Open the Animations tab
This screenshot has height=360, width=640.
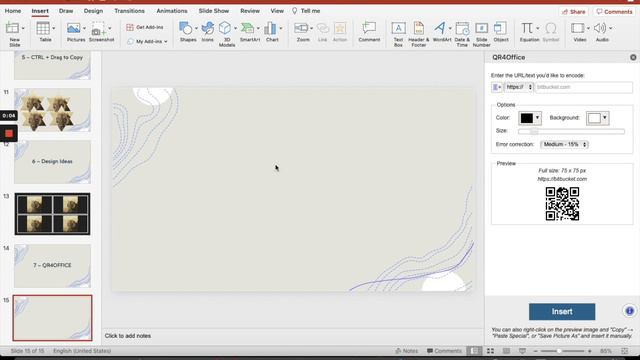(x=172, y=11)
